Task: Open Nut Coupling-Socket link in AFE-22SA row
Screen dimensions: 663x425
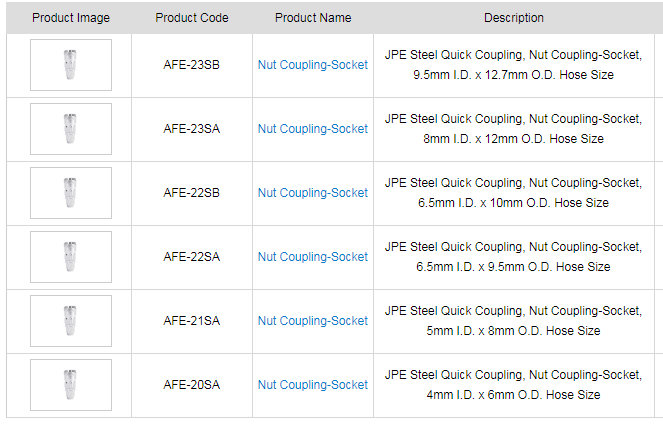Action: [x=313, y=257]
